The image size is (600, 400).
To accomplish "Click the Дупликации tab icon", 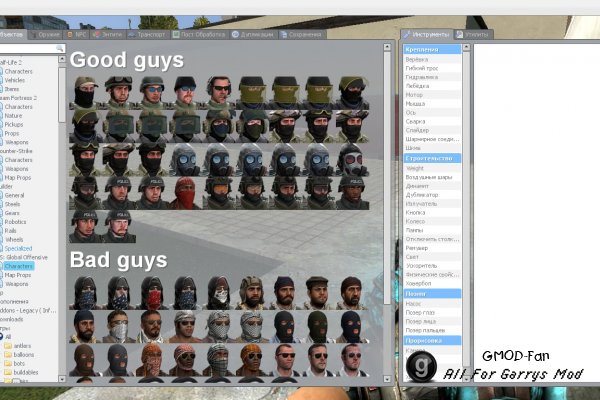I will click(x=235, y=34).
